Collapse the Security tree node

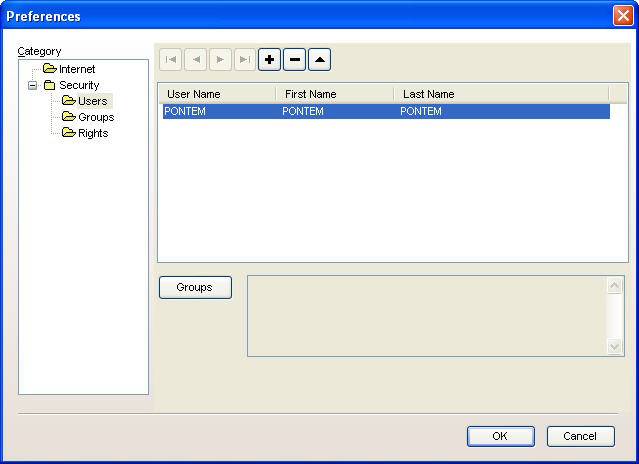tap(32, 85)
